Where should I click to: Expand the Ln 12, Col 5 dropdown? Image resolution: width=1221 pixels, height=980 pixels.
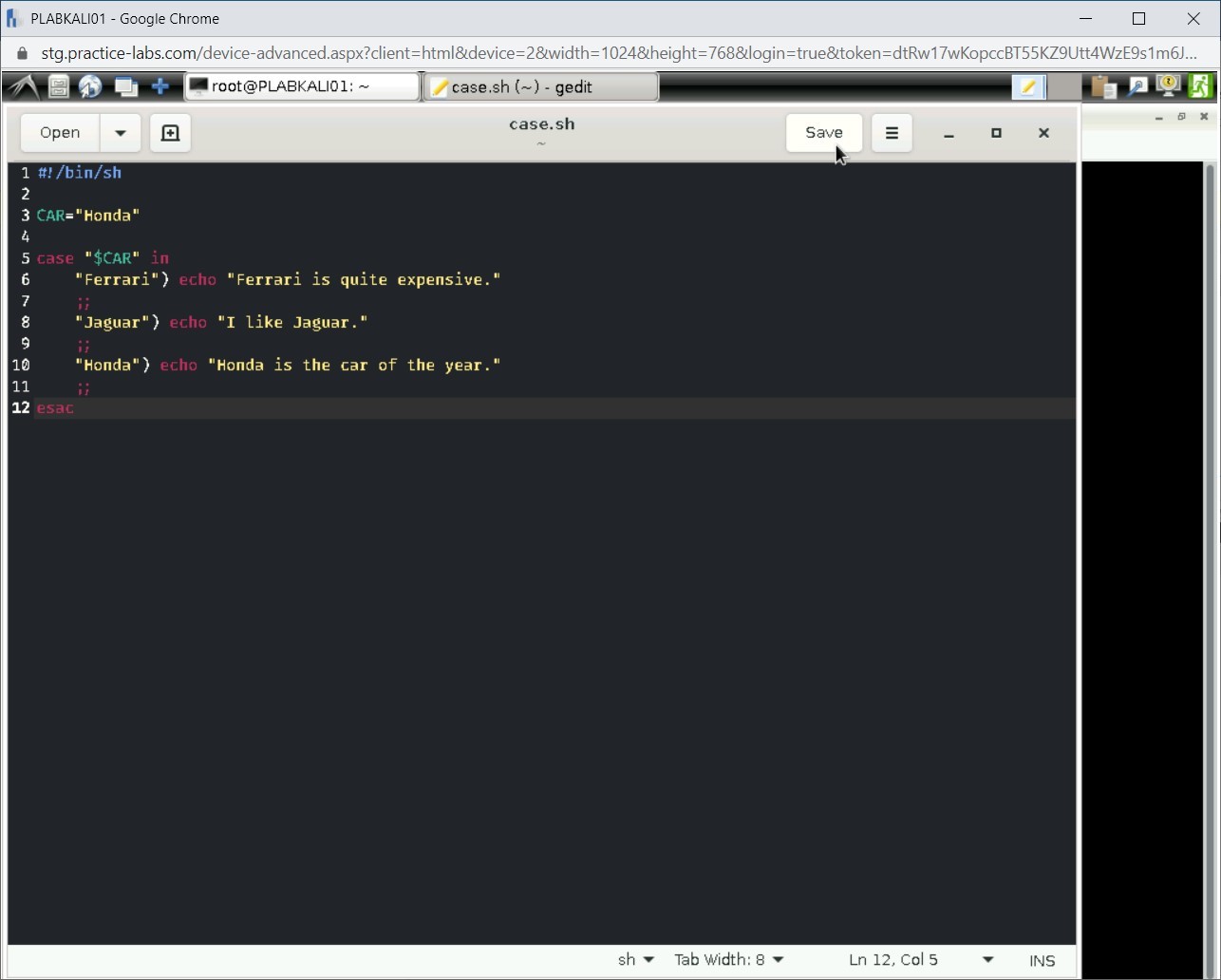(x=987, y=960)
